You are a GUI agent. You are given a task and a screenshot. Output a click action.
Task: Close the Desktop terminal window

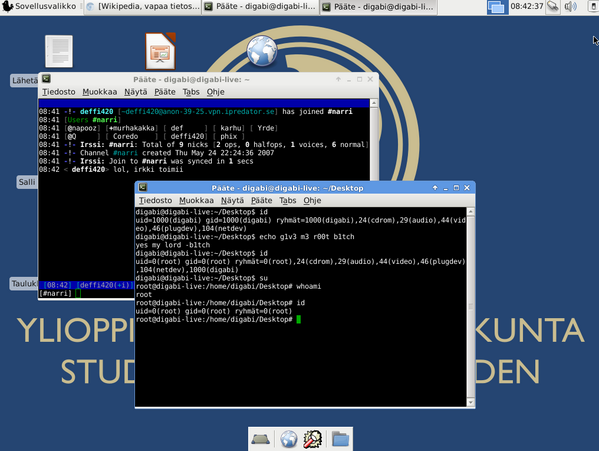pyautogui.click(x=467, y=188)
